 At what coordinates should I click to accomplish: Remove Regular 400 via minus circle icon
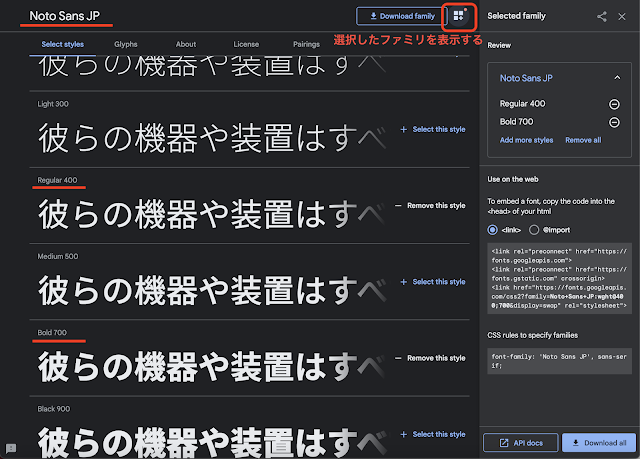coord(614,104)
